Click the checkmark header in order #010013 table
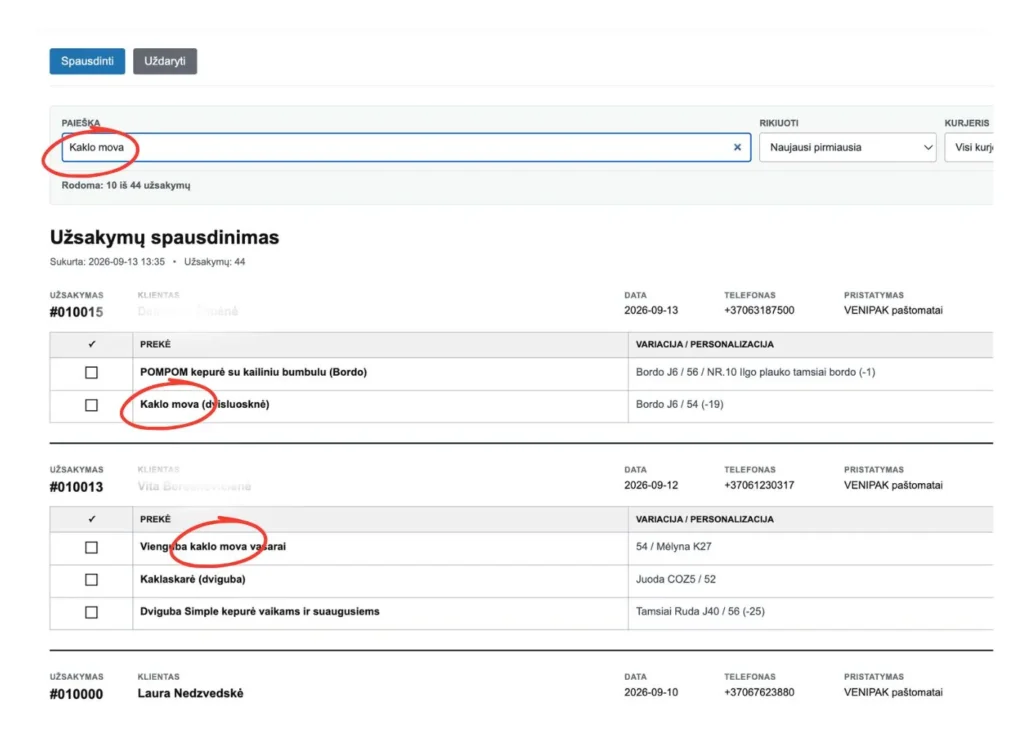Viewport: 1024px width, 731px height. click(91, 519)
